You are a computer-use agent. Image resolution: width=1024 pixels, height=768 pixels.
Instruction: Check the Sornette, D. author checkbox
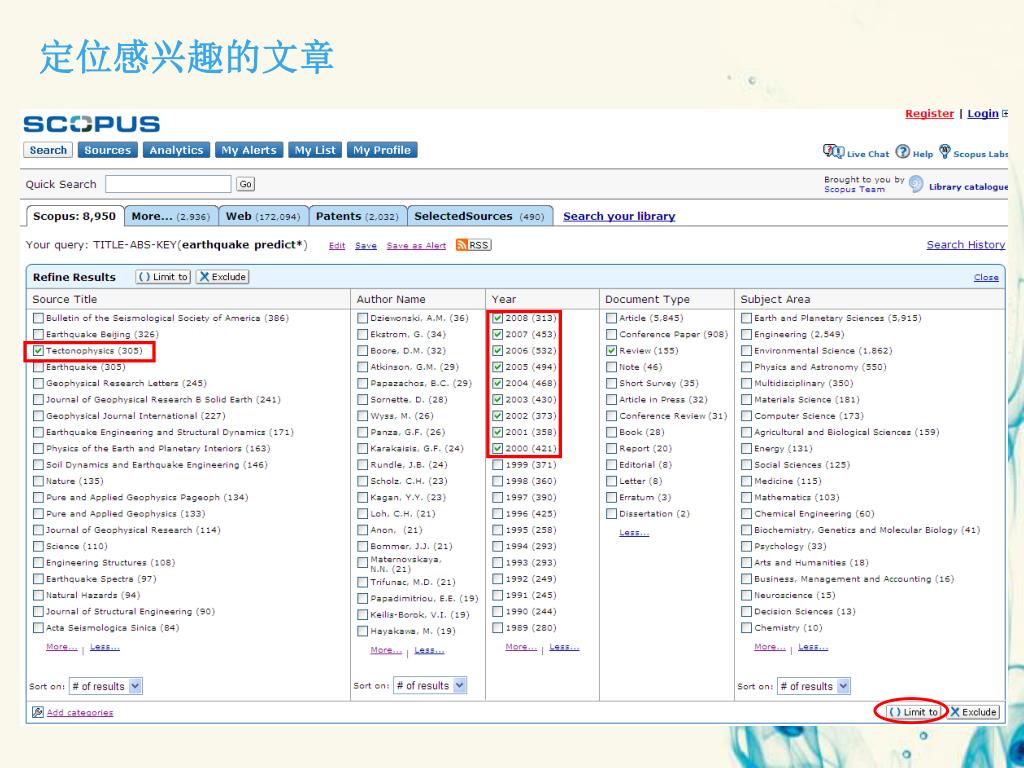point(362,400)
